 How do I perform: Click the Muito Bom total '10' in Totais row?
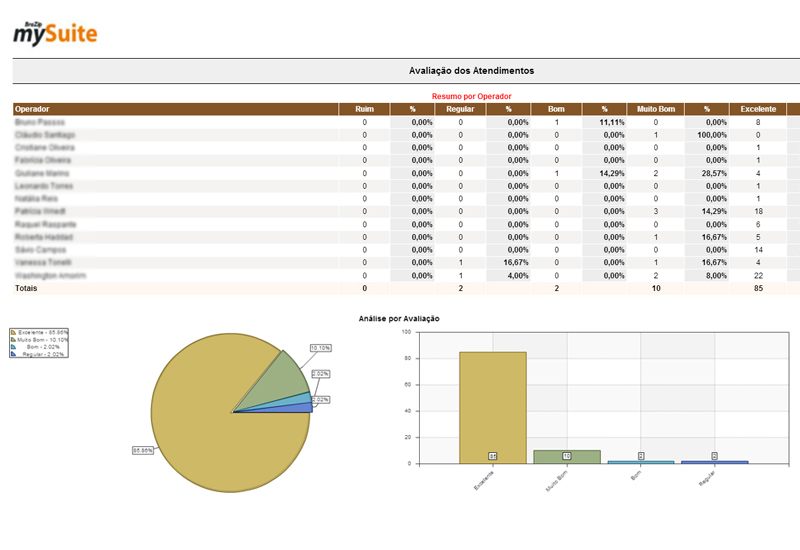[656, 288]
